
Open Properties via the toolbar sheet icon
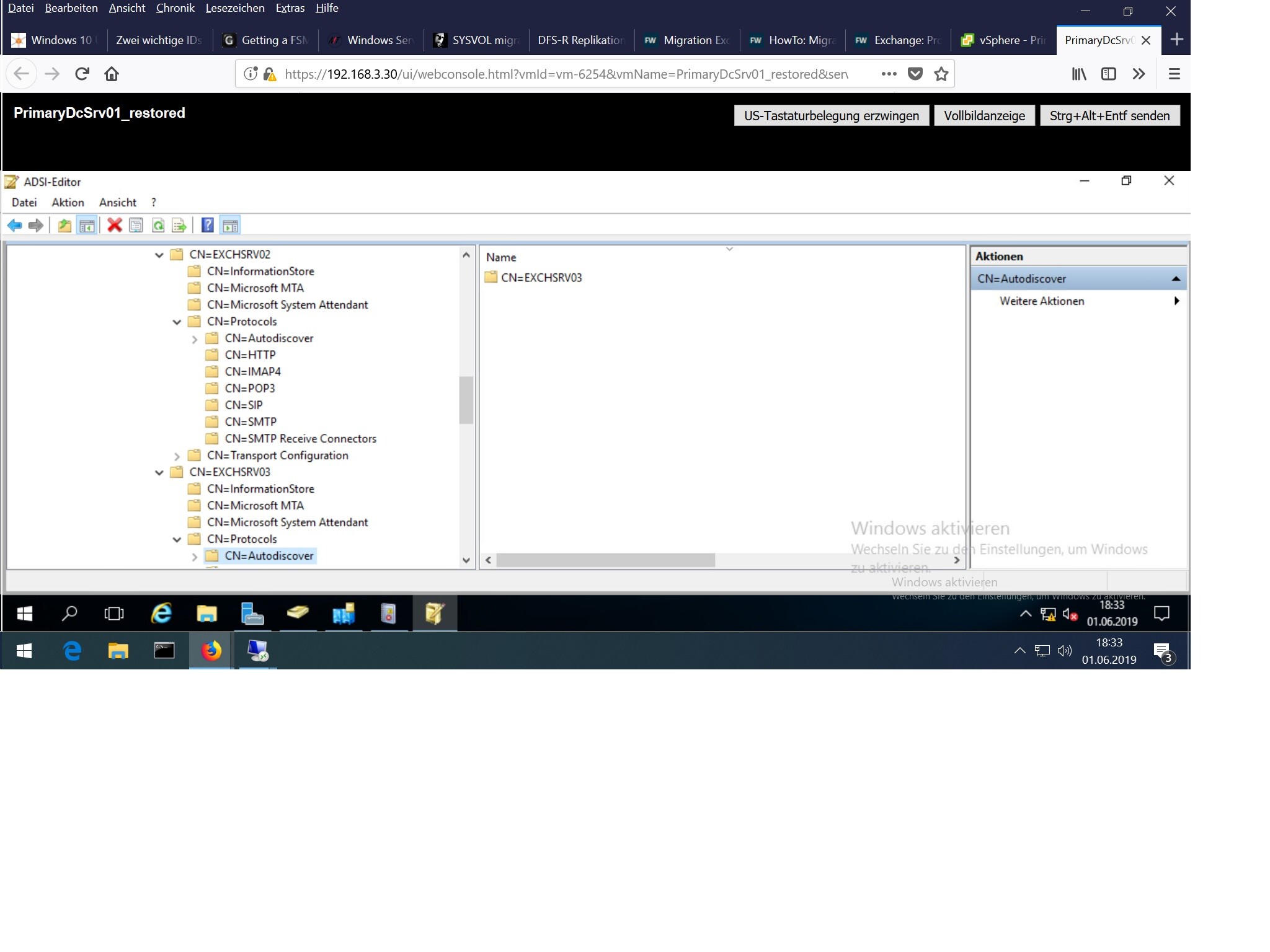point(136,226)
